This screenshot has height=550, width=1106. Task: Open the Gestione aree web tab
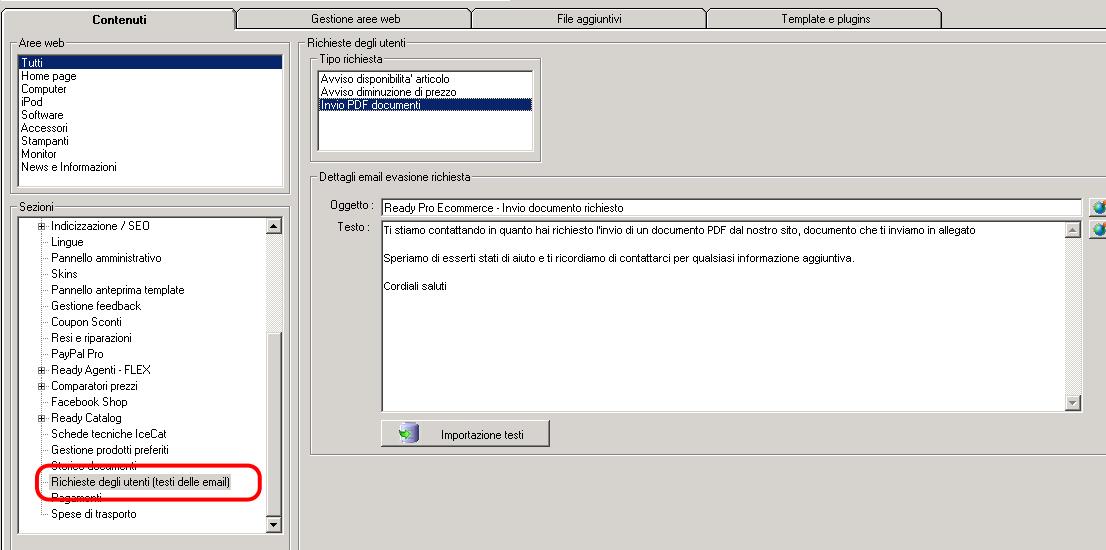(356, 19)
